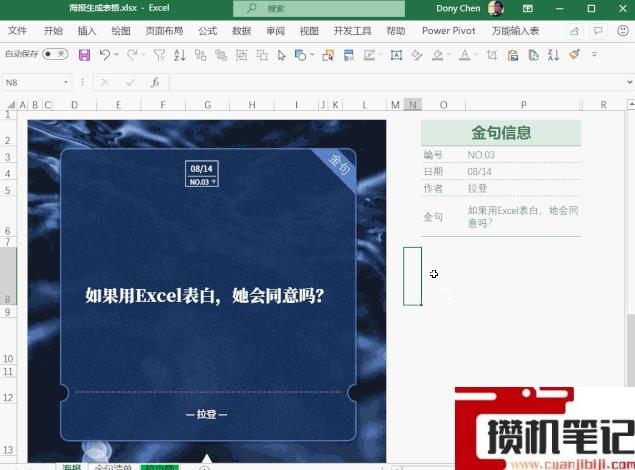Click the search box in title bar
The width and height of the screenshot is (635, 470).
click(x=319, y=9)
